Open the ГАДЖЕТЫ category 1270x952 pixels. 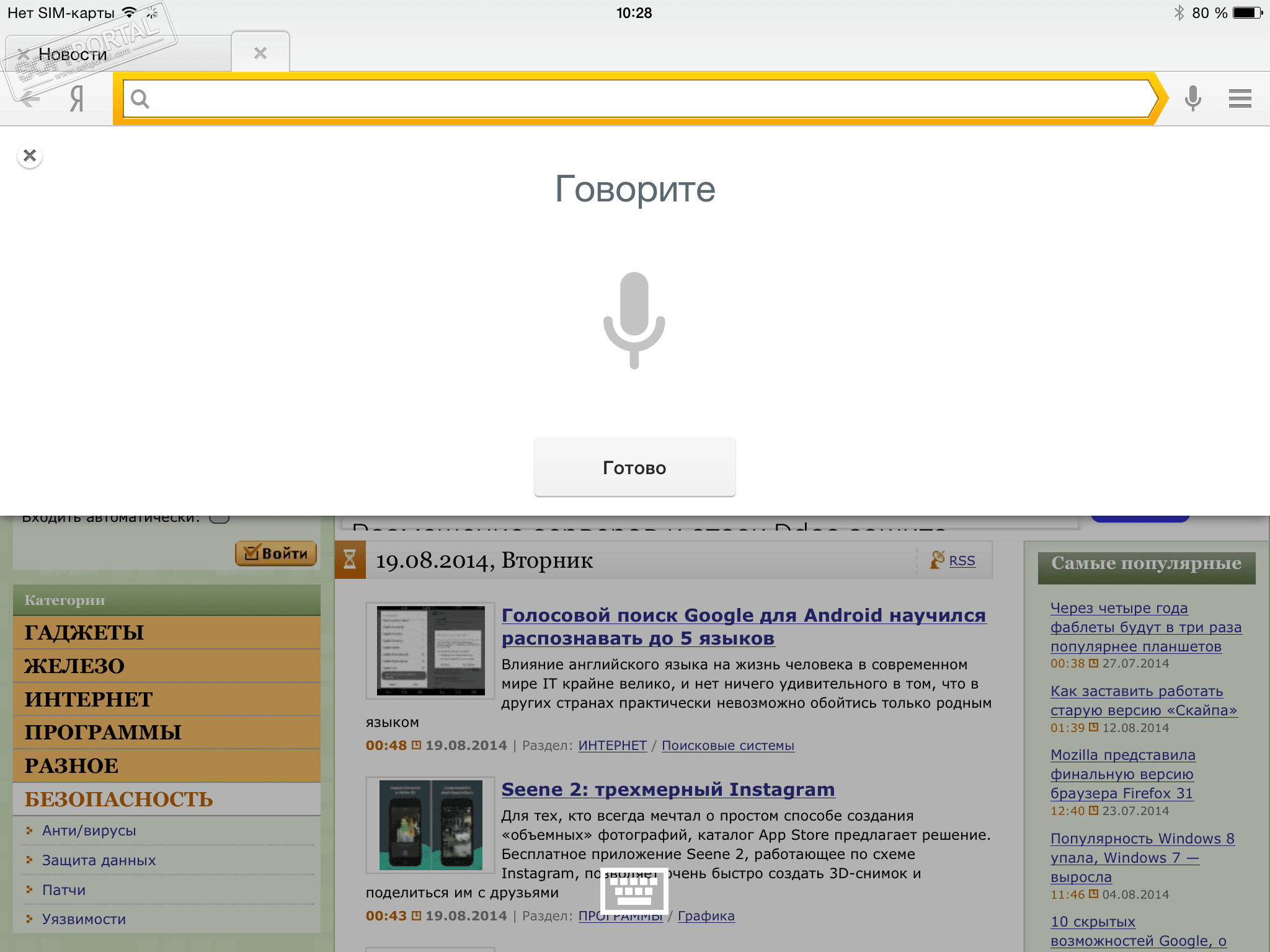[84, 632]
